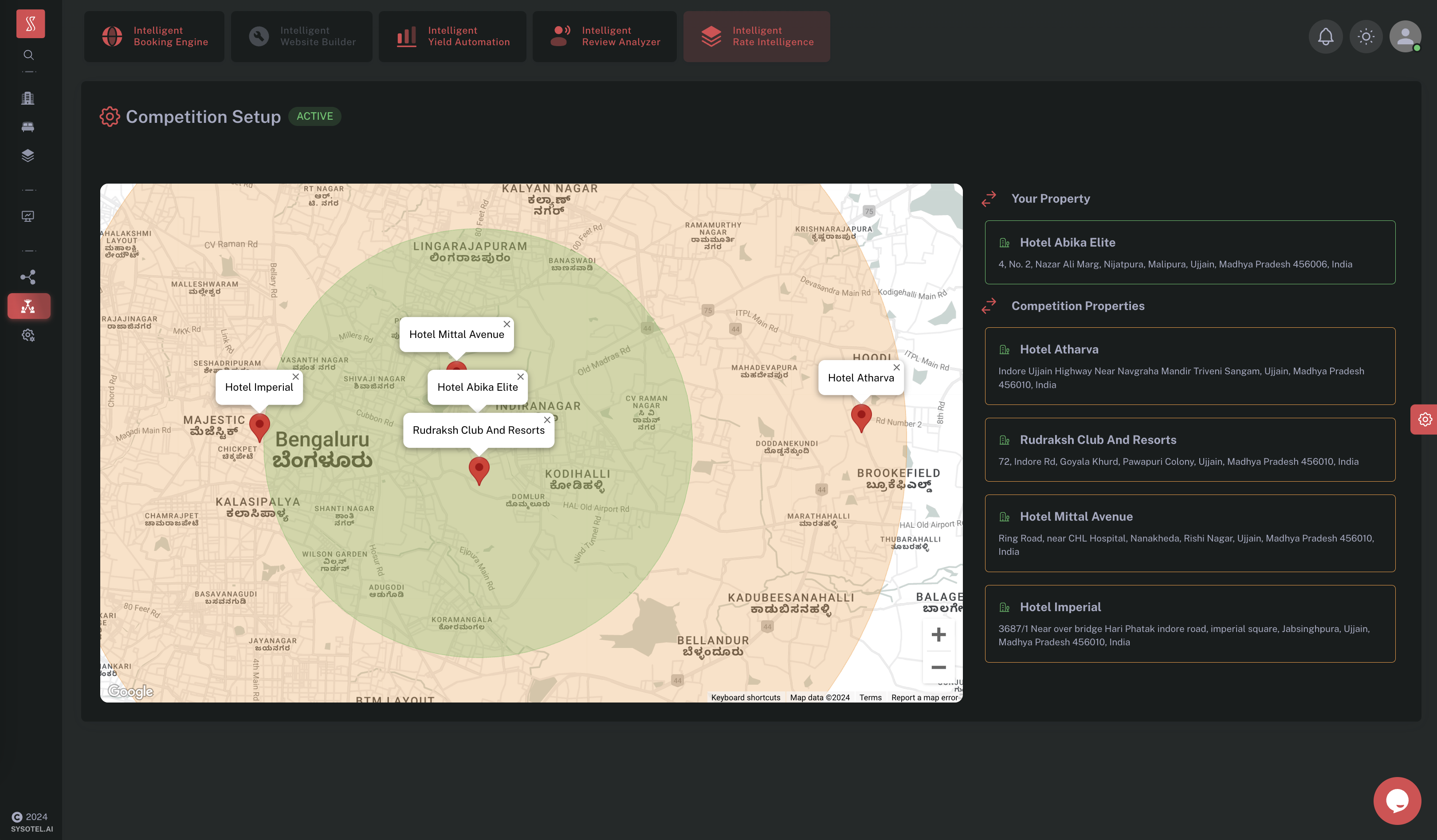Click the Sysotel logo icon
Image resolution: width=1437 pixels, height=840 pixels.
click(x=30, y=24)
